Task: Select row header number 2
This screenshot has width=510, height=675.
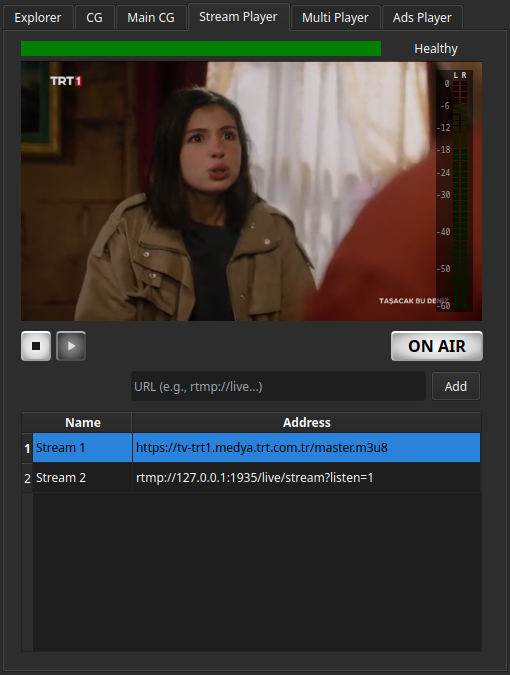Action: [27, 478]
